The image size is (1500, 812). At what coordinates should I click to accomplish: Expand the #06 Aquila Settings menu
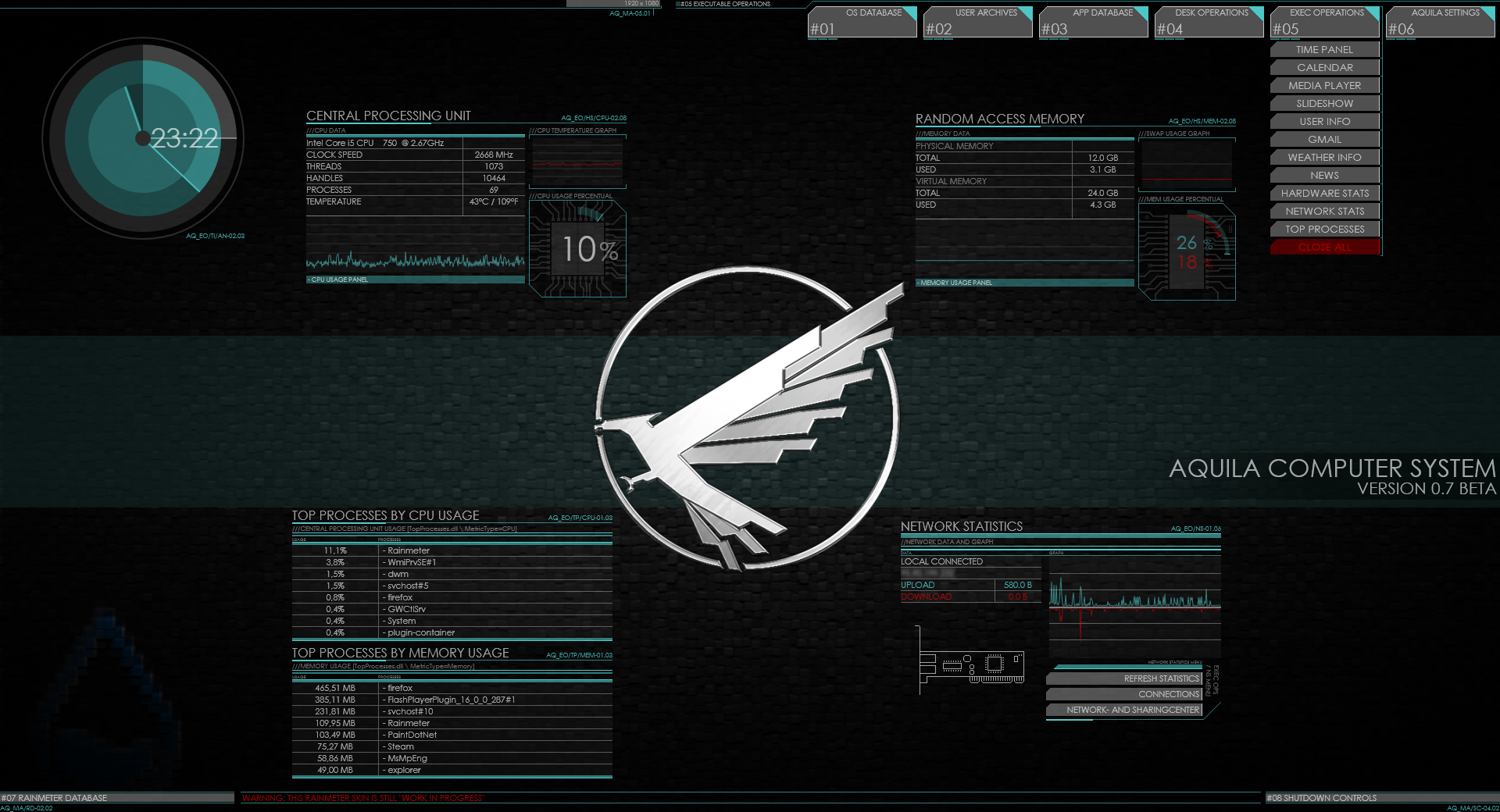[1440, 22]
